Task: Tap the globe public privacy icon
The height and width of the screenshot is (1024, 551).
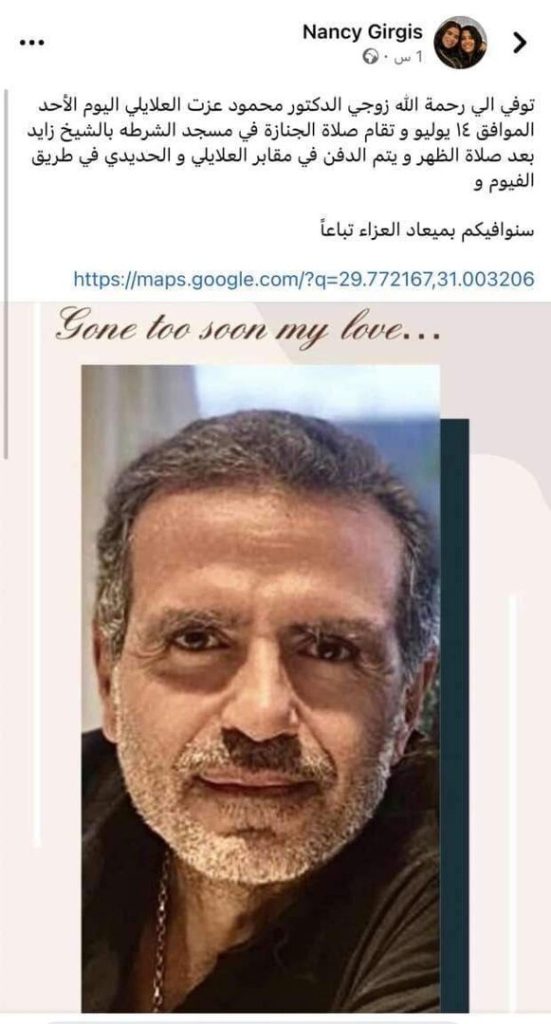Action: [370, 57]
